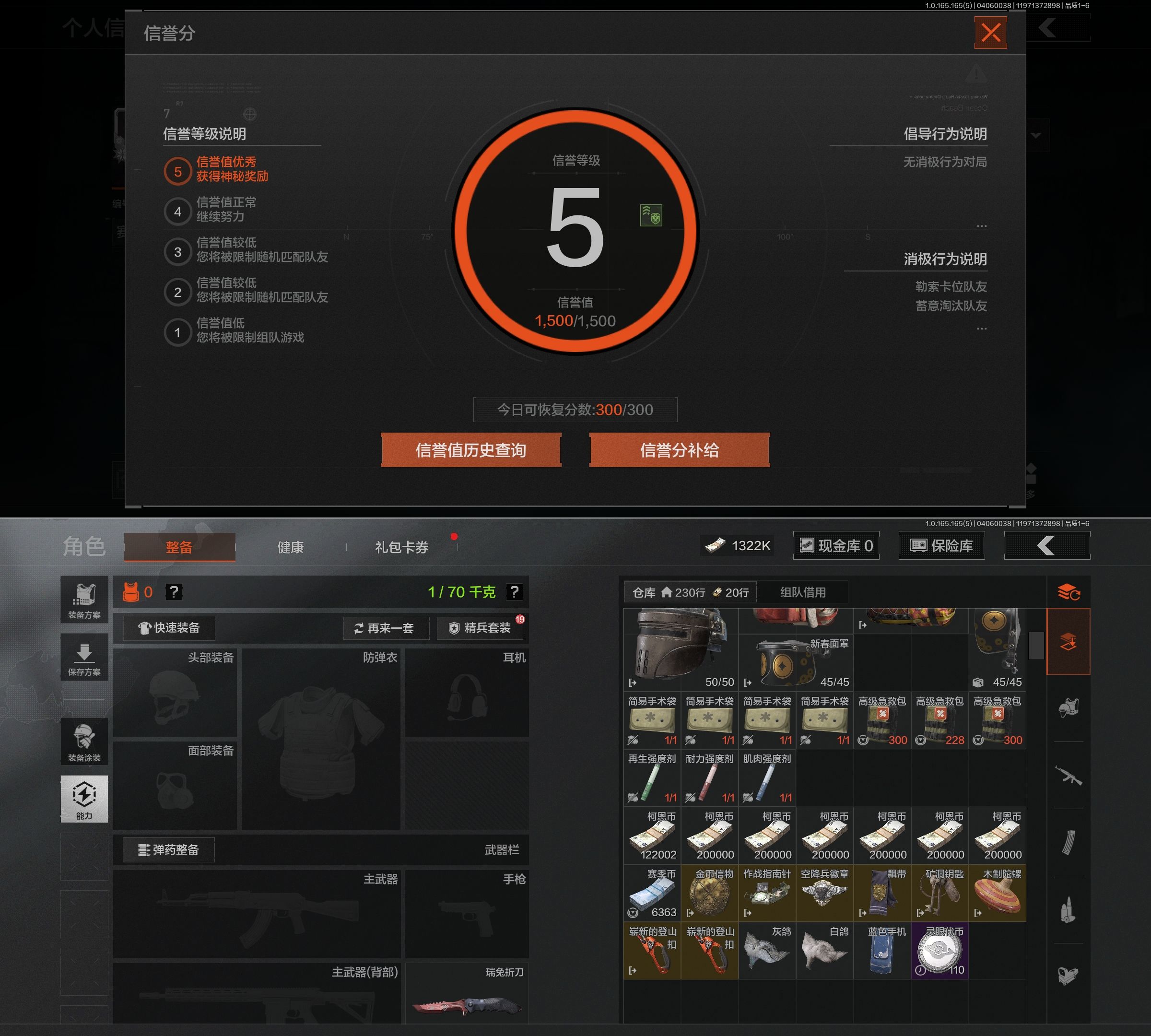The height and width of the screenshot is (1036, 1151).
Task: Filter stash by sight attachments icon
Action: coord(1069,976)
